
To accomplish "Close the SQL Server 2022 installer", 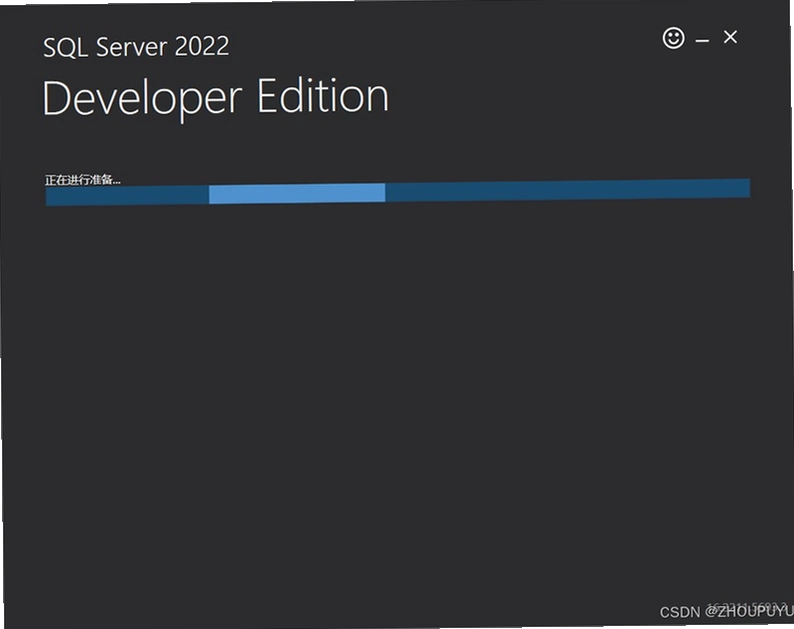I will (730, 36).
